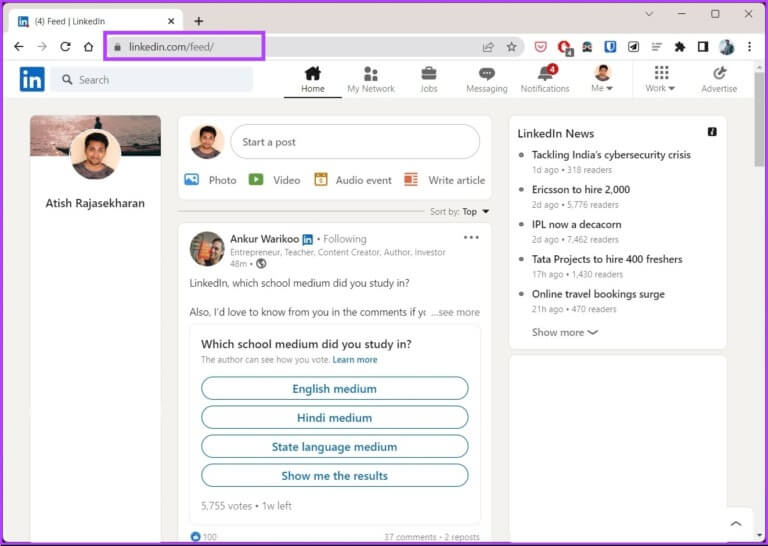
Task: Open the Extensions puzzle icon
Action: coord(679,47)
